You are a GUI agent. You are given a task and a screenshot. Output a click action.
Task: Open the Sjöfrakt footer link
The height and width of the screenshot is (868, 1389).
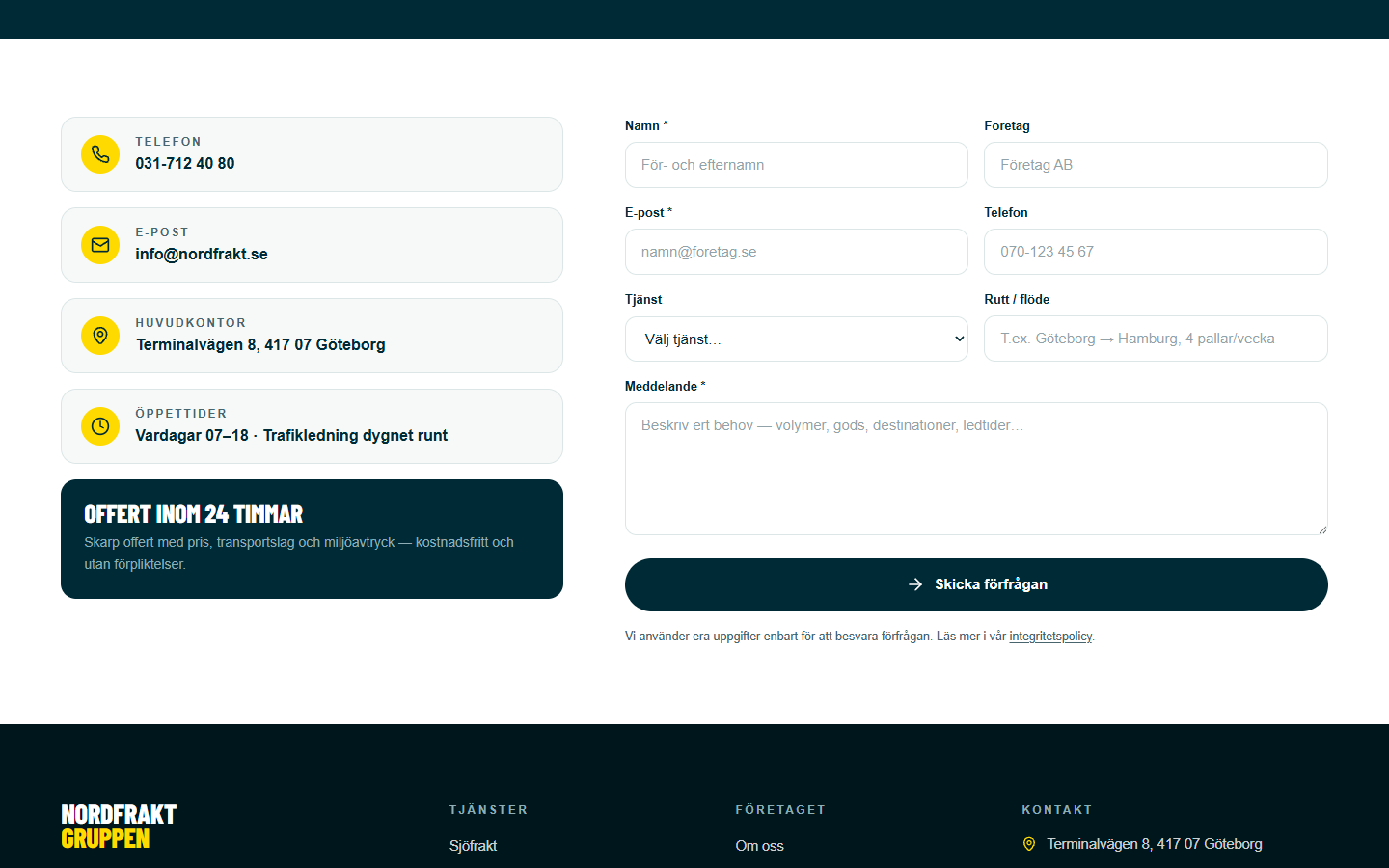tap(473, 846)
